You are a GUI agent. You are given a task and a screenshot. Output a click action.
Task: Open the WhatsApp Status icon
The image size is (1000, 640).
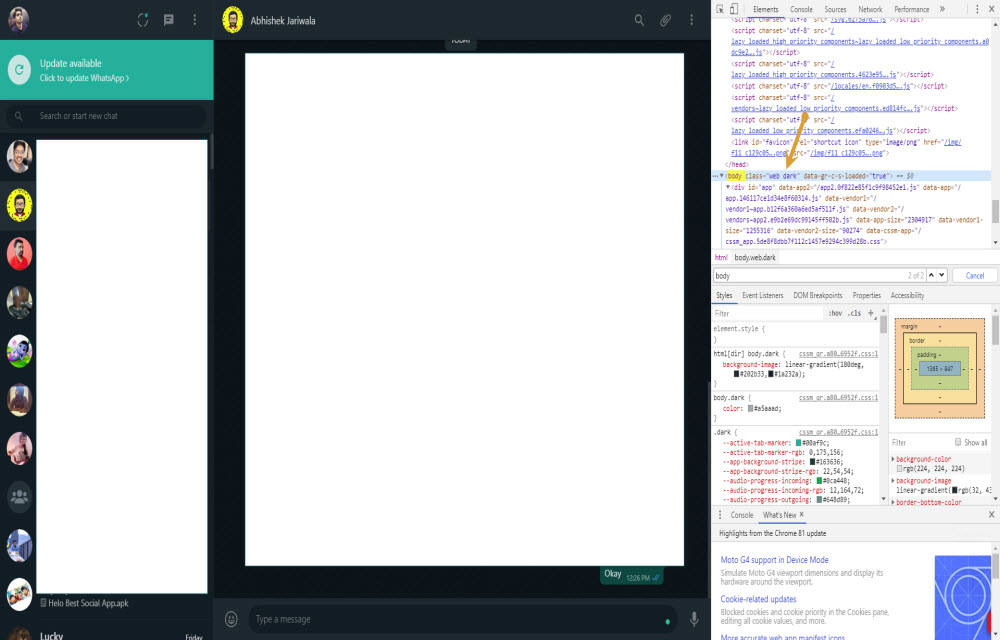click(x=143, y=20)
